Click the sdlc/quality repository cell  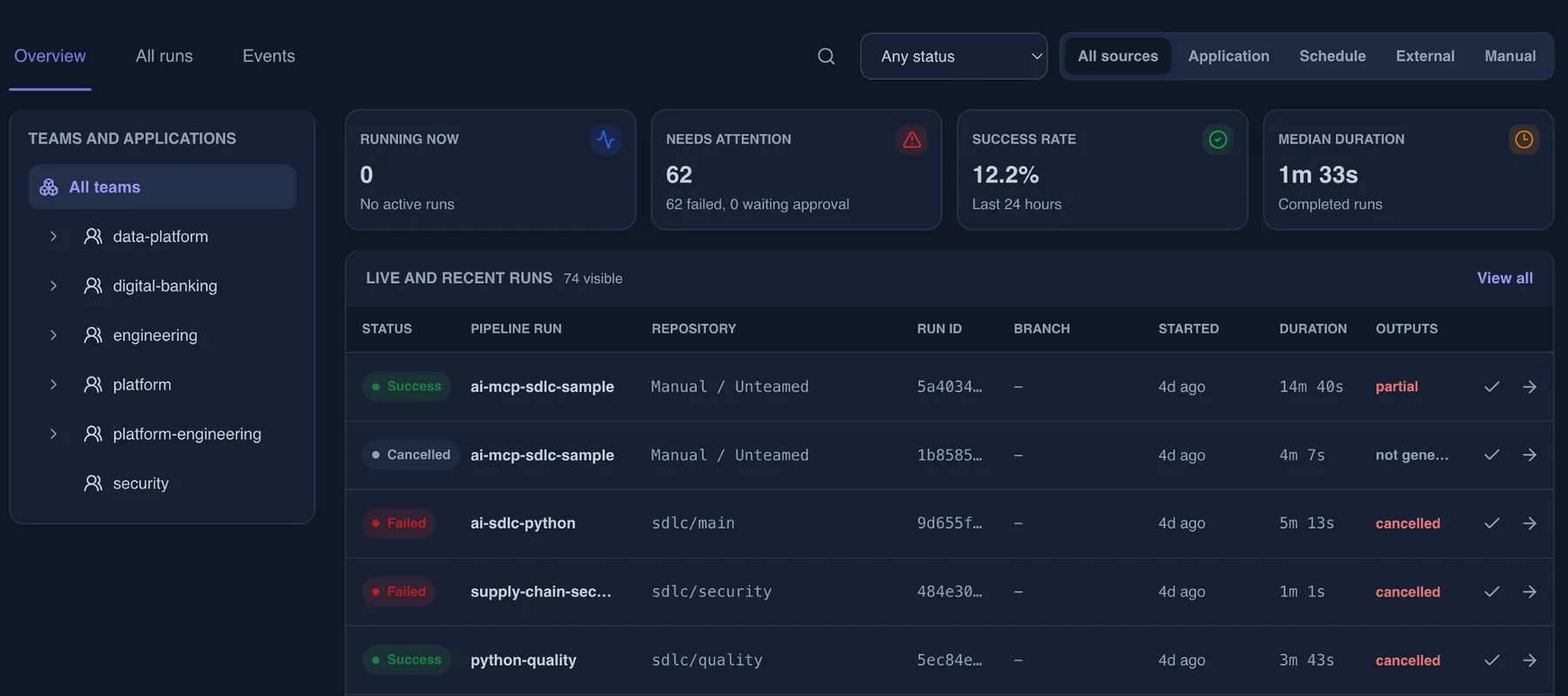click(x=706, y=660)
